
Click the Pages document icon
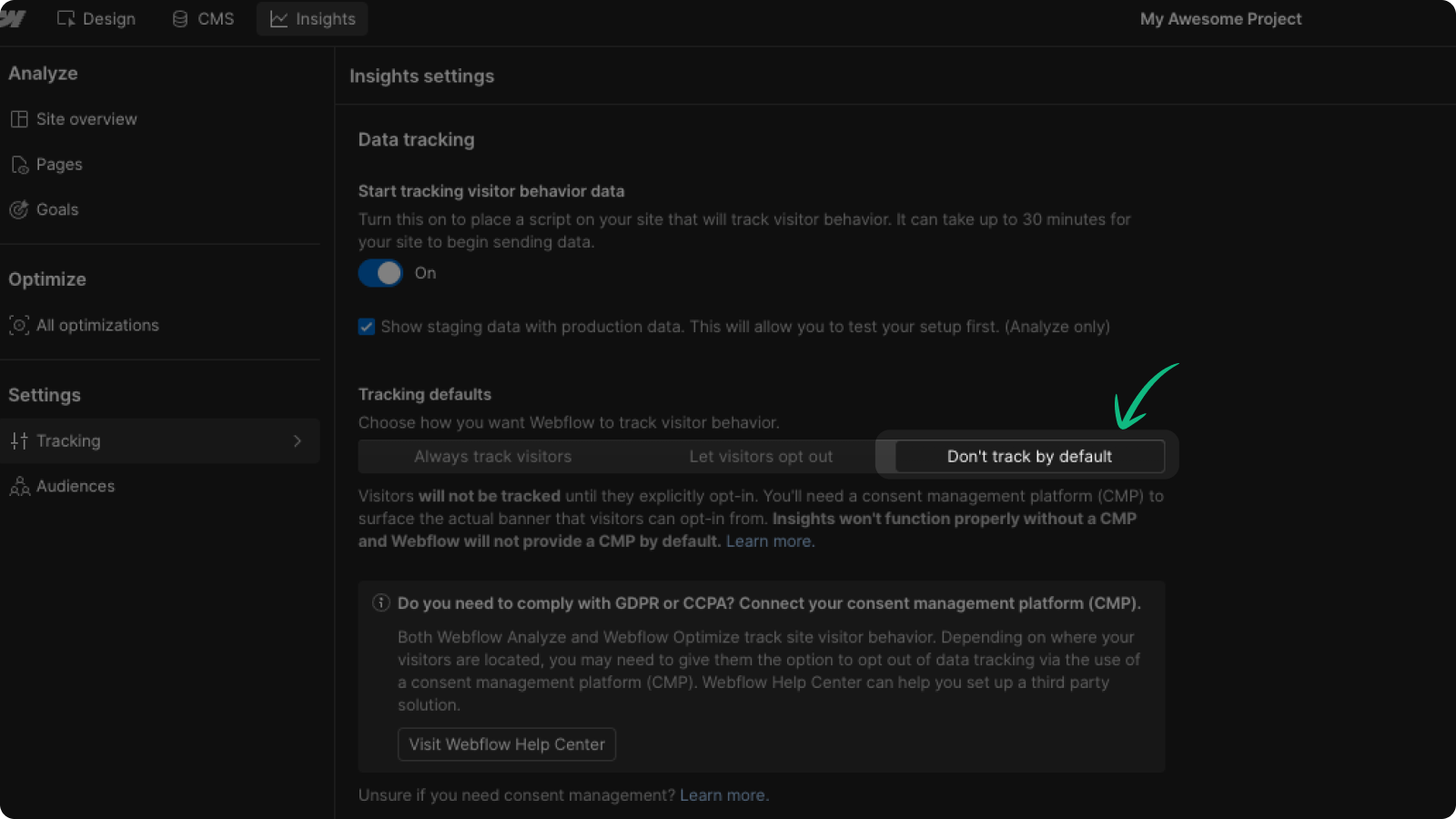[x=19, y=165]
